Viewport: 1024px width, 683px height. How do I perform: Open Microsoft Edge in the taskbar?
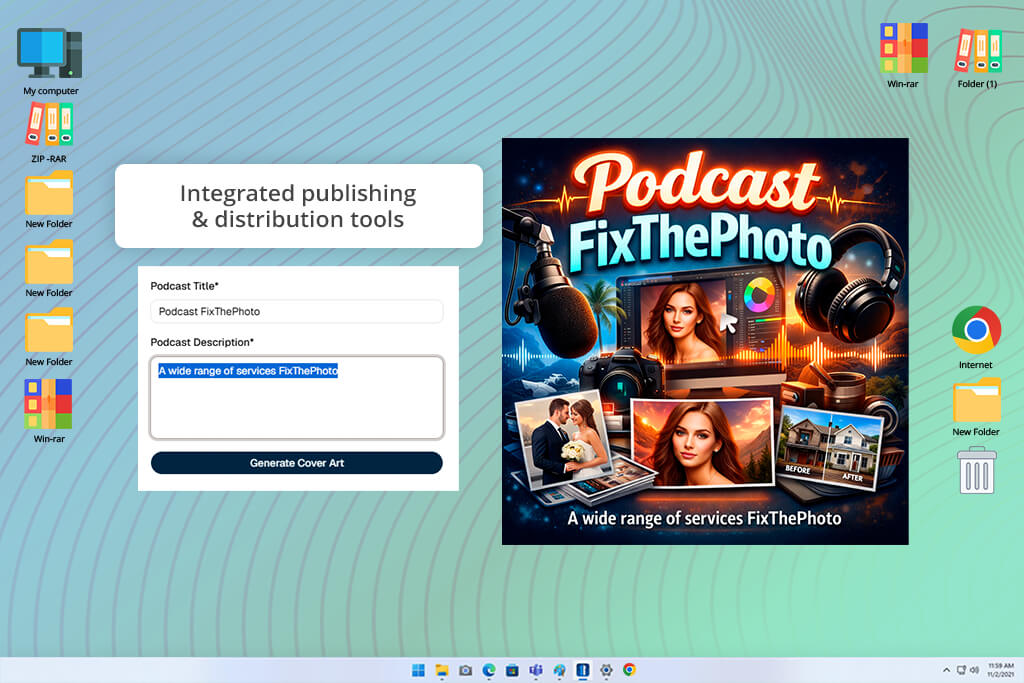489,670
